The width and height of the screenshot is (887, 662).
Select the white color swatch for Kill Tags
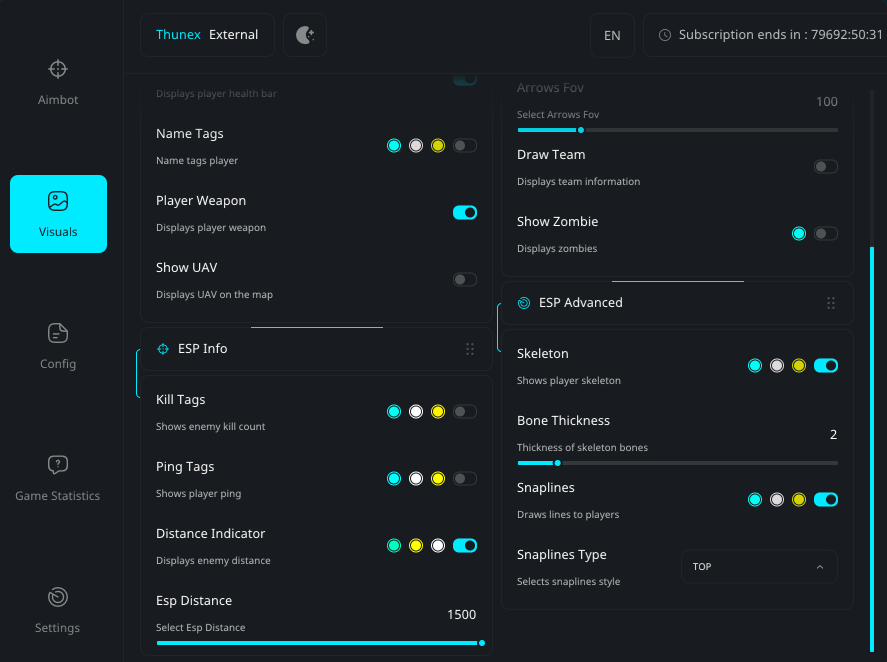pyautogui.click(x=416, y=412)
